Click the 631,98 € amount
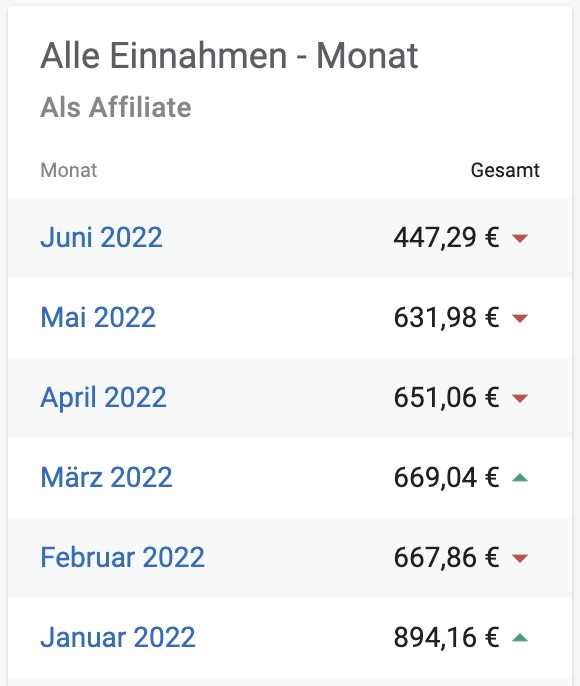The image size is (580, 686). [447, 318]
